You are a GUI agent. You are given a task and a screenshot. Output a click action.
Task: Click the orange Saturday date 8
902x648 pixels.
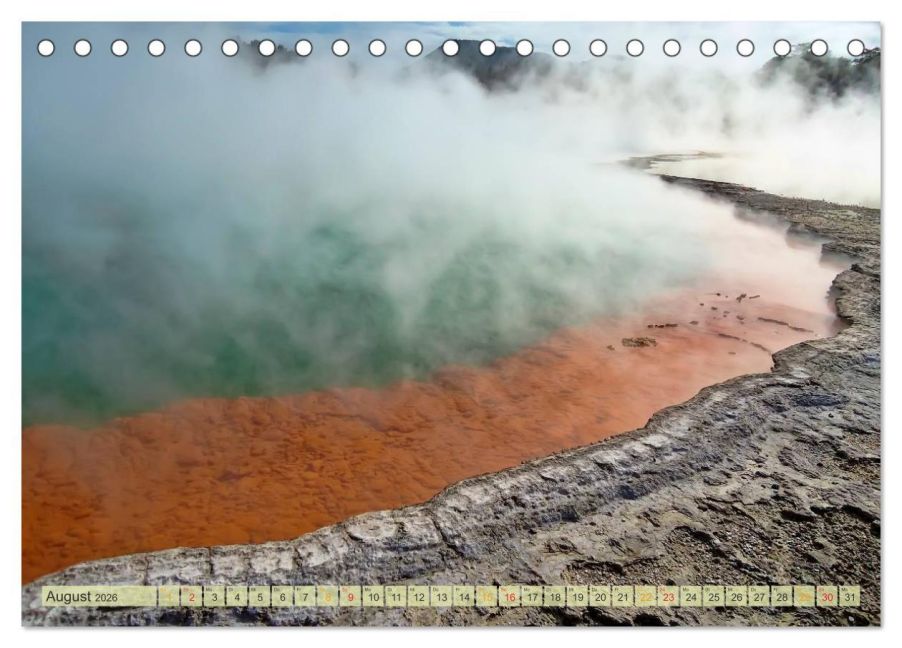tap(325, 594)
